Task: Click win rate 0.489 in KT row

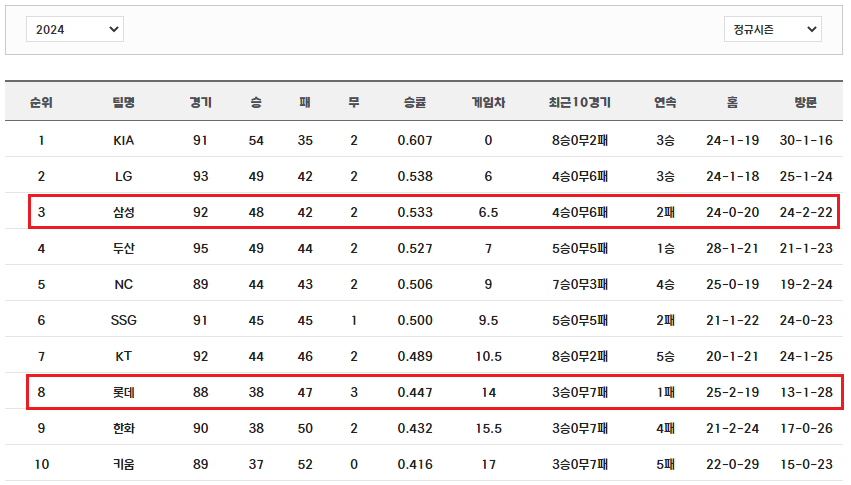Action: 415,356
